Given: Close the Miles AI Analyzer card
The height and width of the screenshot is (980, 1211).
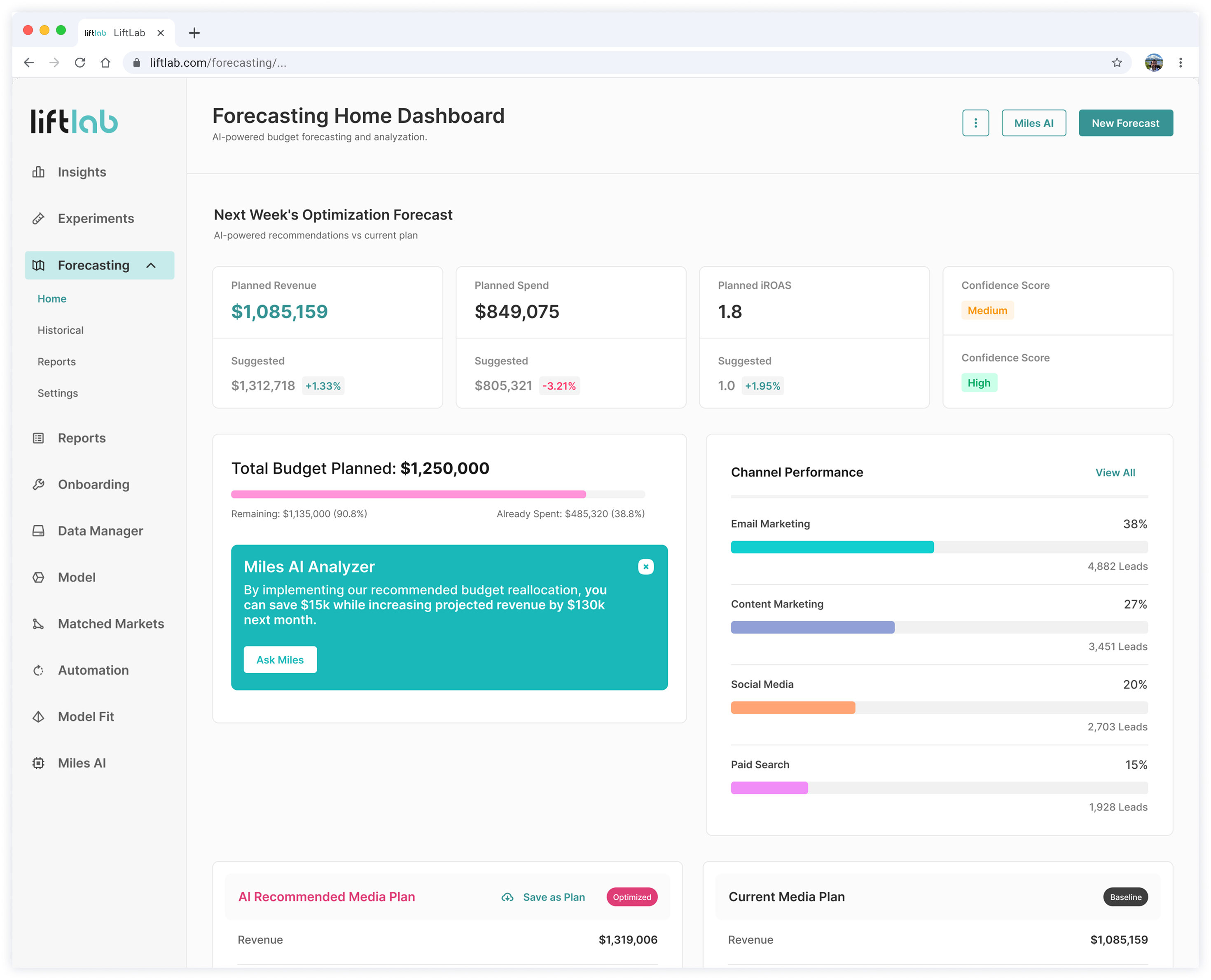Looking at the screenshot, I should click(x=645, y=566).
